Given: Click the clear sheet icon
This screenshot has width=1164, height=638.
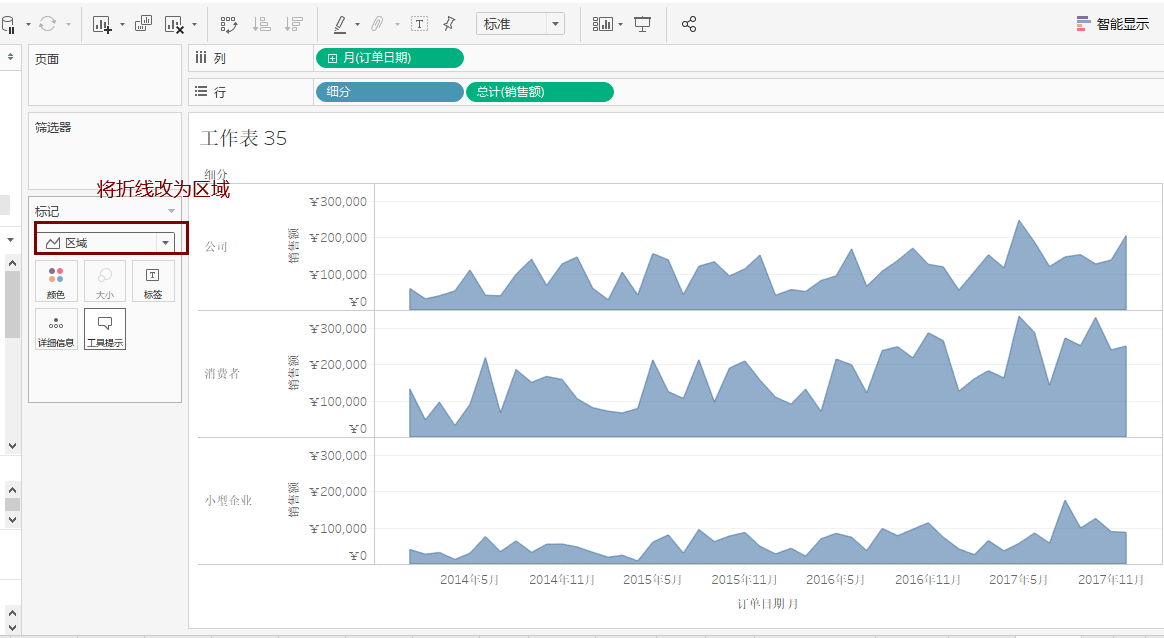Looking at the screenshot, I should tap(174, 25).
